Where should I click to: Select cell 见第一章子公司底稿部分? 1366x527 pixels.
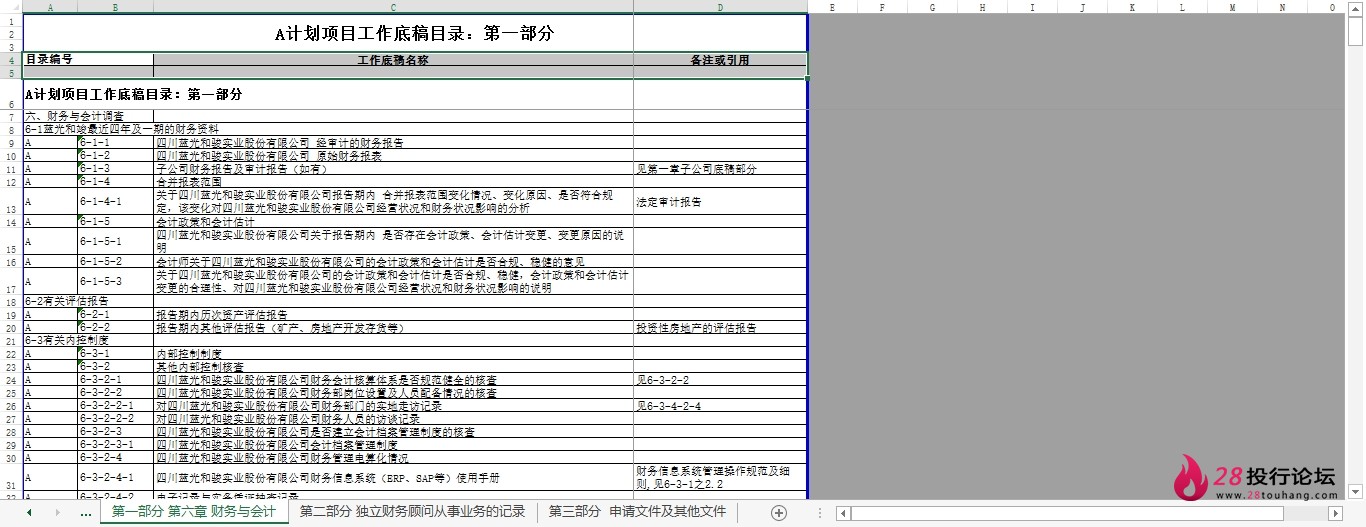pos(720,169)
